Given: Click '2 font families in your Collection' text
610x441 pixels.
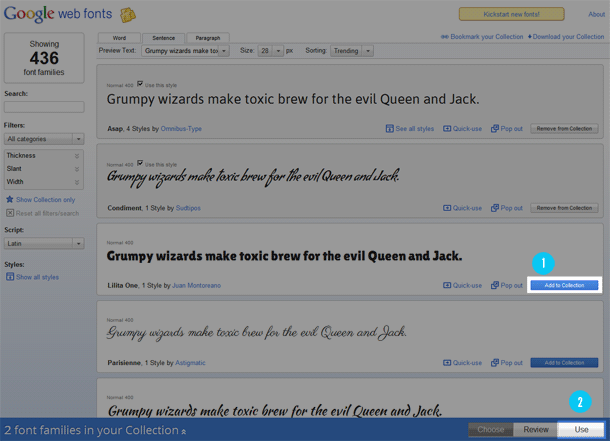Looking at the screenshot, I should pyautogui.click(x=91, y=430).
